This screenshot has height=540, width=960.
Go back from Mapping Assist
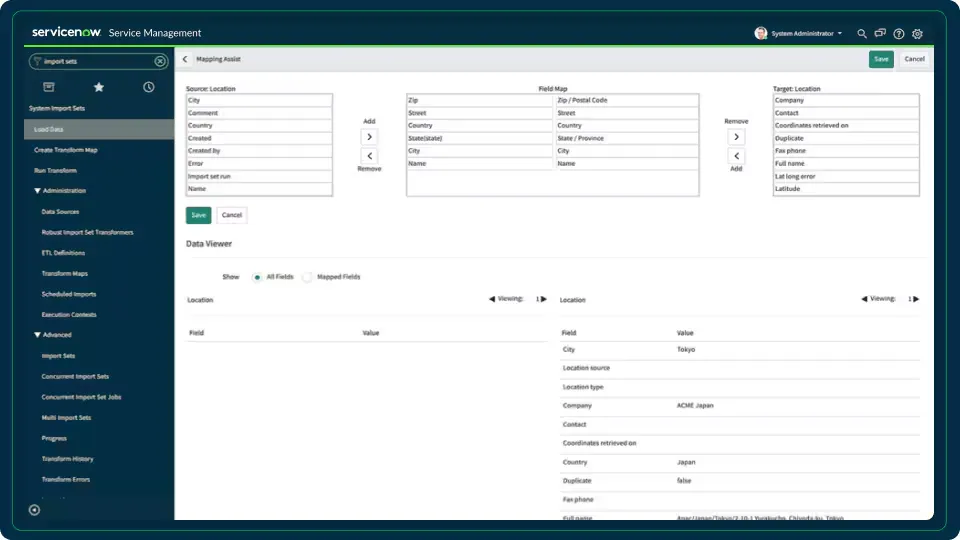(185, 59)
